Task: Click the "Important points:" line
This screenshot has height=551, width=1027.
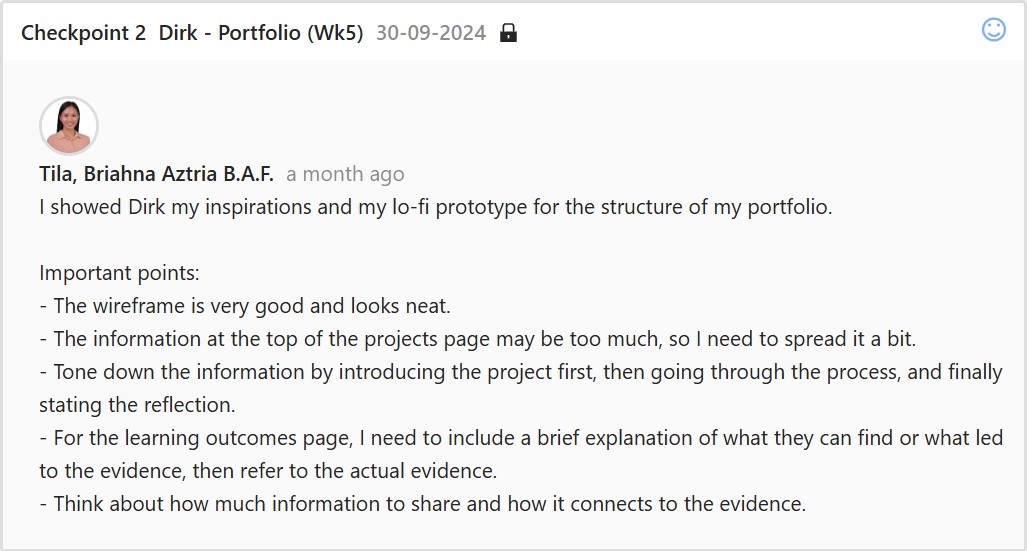Action: click(x=120, y=273)
